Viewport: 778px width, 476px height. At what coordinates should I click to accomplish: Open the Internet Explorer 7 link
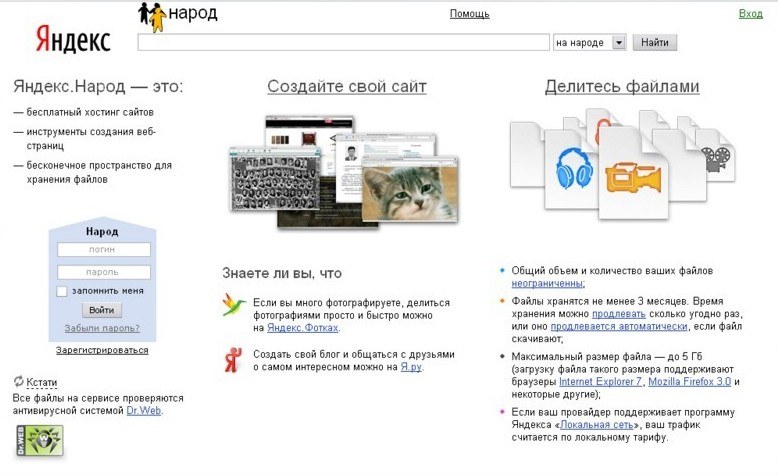pyautogui.click(x=600, y=381)
